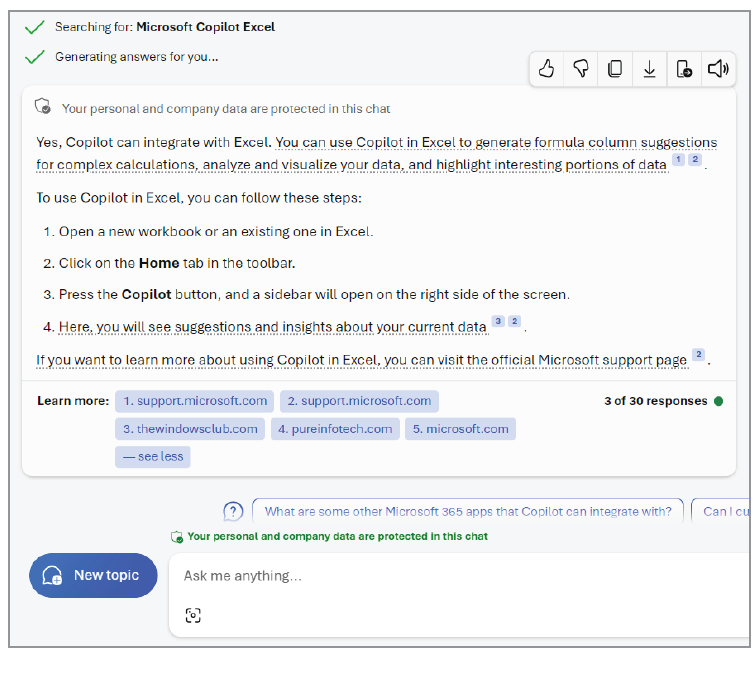Click the shield icon in data protection banner

(x=43, y=107)
